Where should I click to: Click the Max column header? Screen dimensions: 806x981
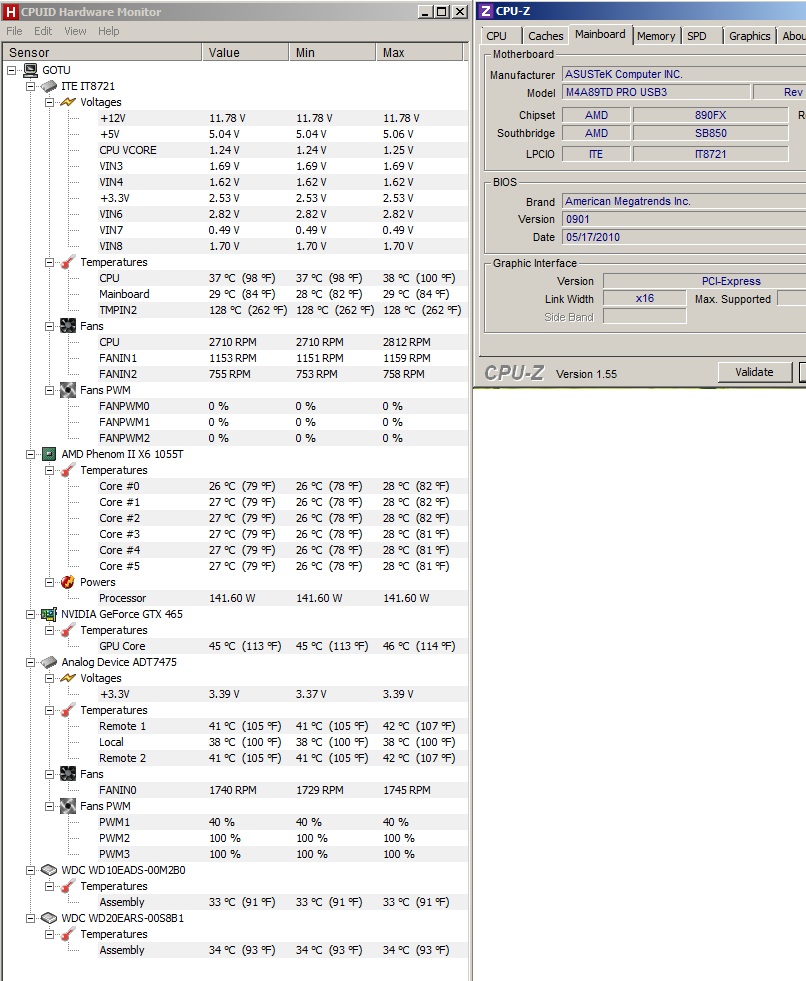click(419, 53)
